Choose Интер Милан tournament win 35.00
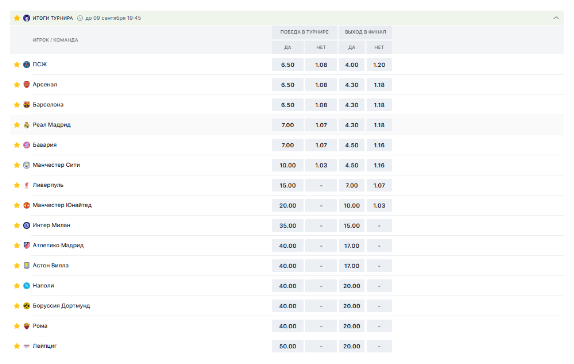This screenshot has width=574, height=364. tap(287, 226)
